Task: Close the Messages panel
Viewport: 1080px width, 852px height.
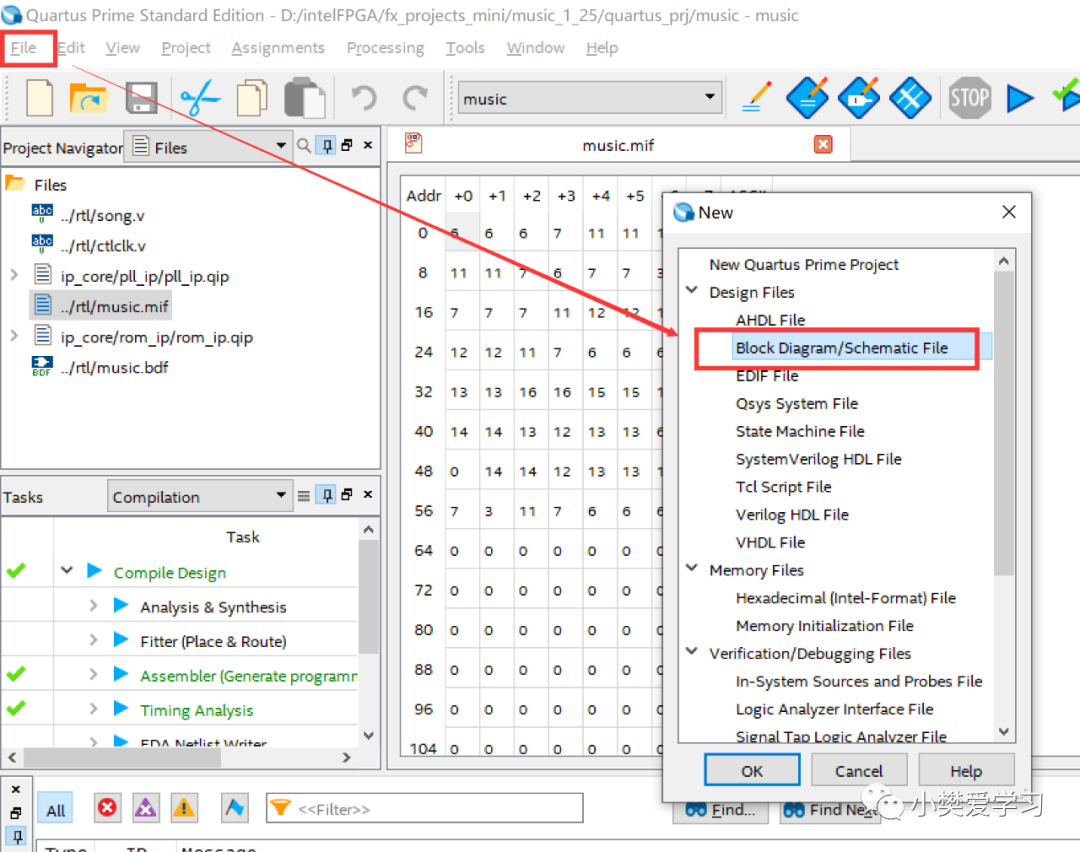Action: coord(16,789)
